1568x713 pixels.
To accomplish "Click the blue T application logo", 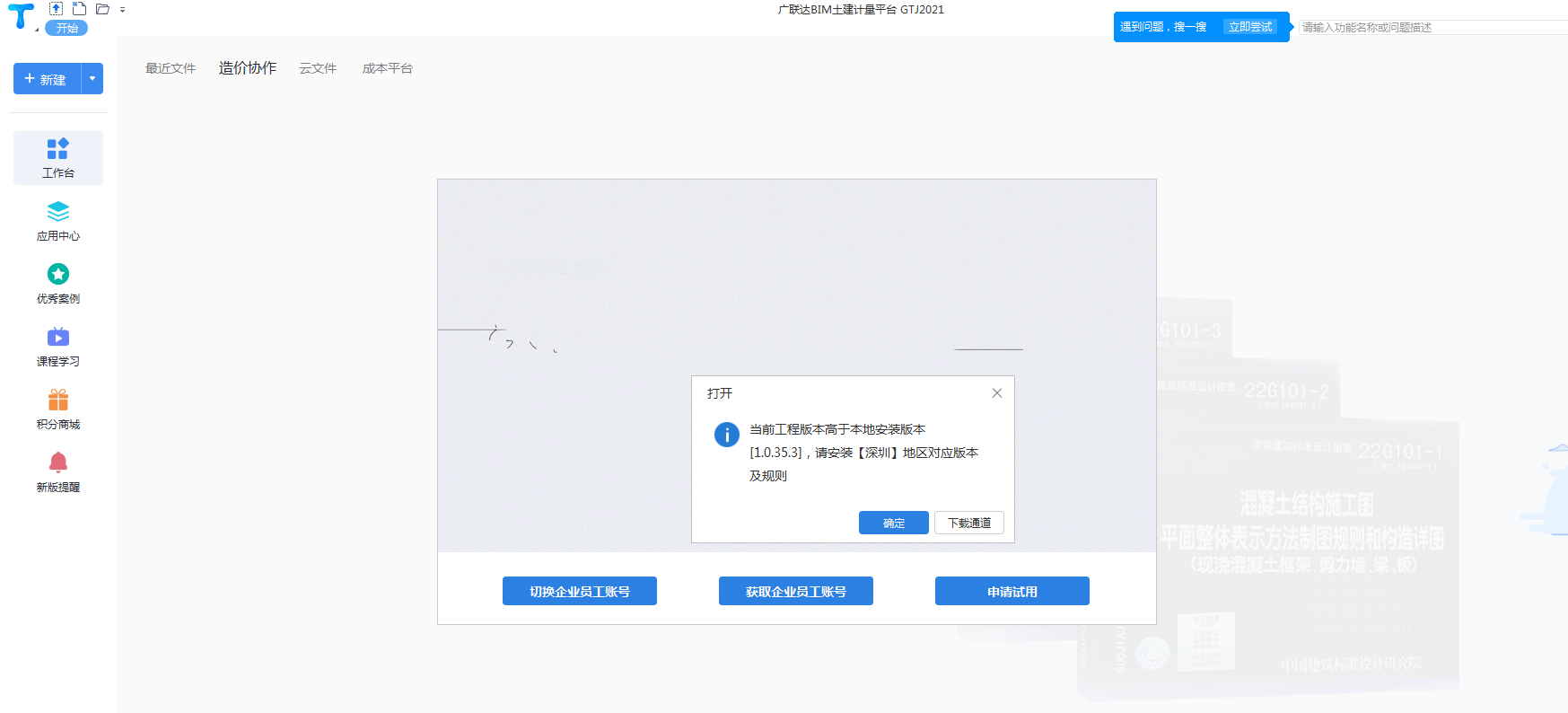I will coord(20,16).
